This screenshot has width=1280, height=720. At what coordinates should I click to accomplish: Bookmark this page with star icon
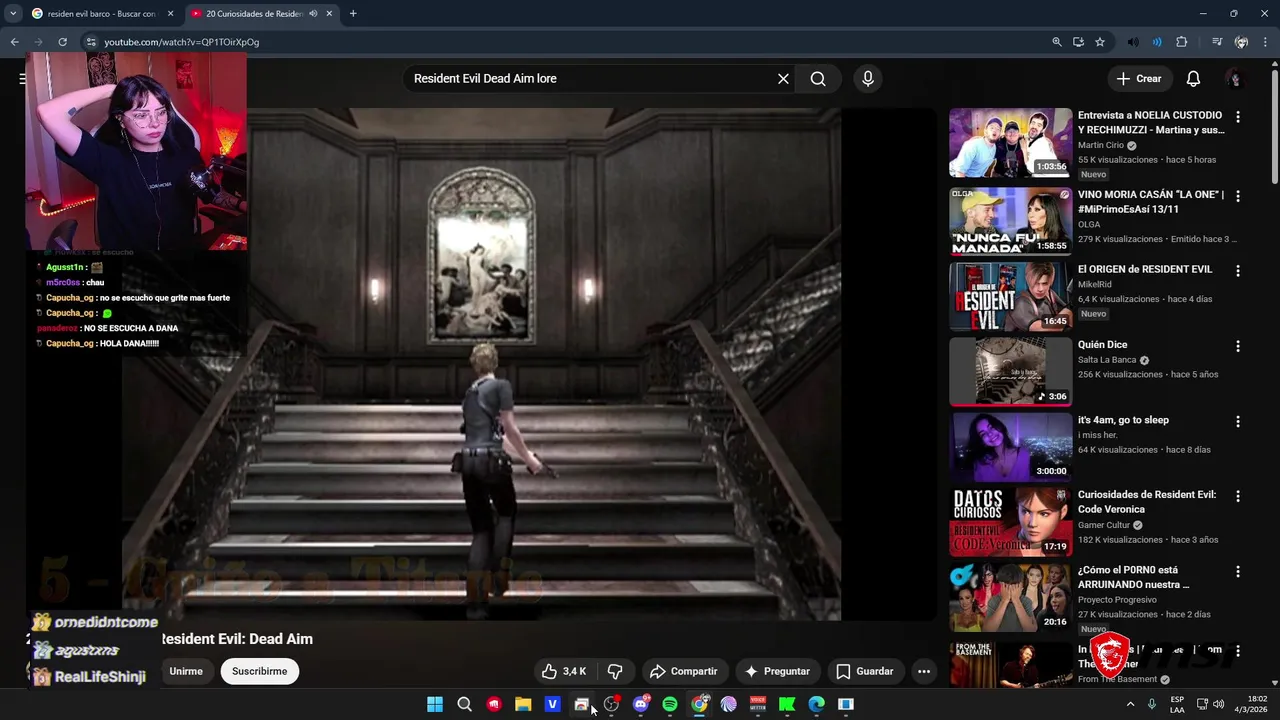coord(1100,42)
